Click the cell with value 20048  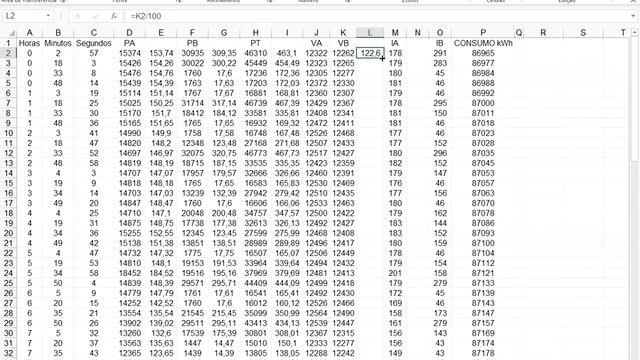[192, 213]
